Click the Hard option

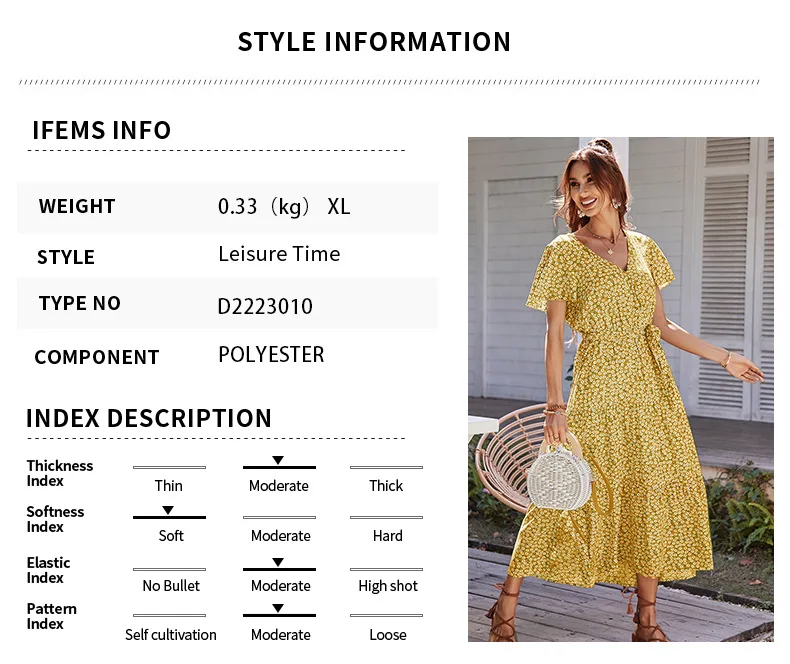[387, 536]
